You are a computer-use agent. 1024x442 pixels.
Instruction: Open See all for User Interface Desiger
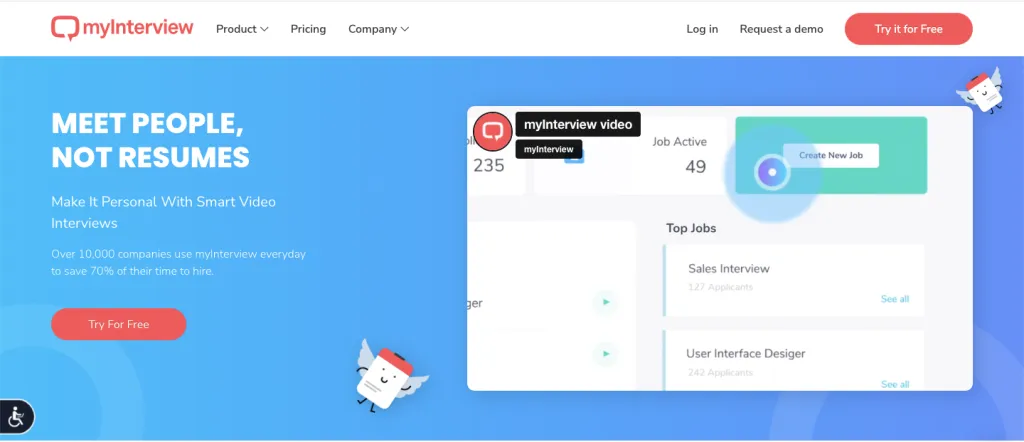pos(895,384)
